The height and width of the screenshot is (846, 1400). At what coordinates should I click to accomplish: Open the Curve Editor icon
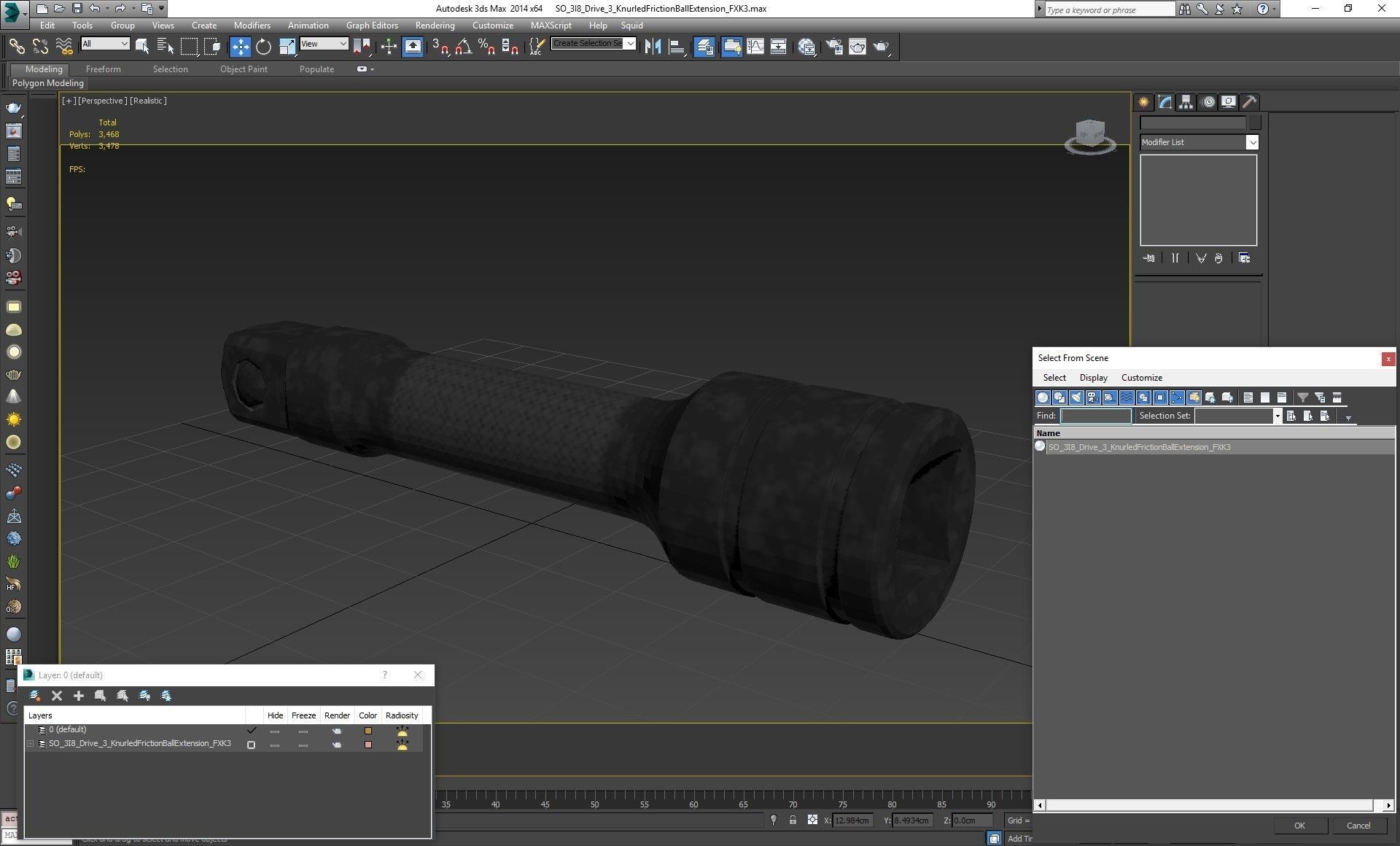[755, 47]
